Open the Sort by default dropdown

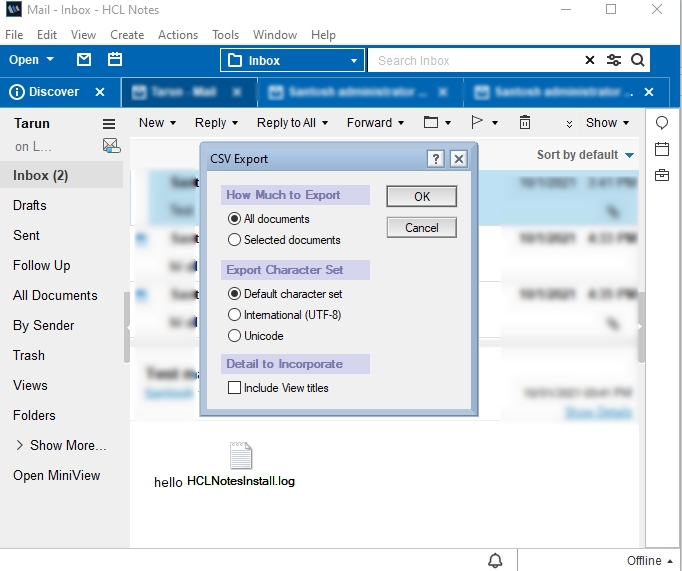click(585, 155)
